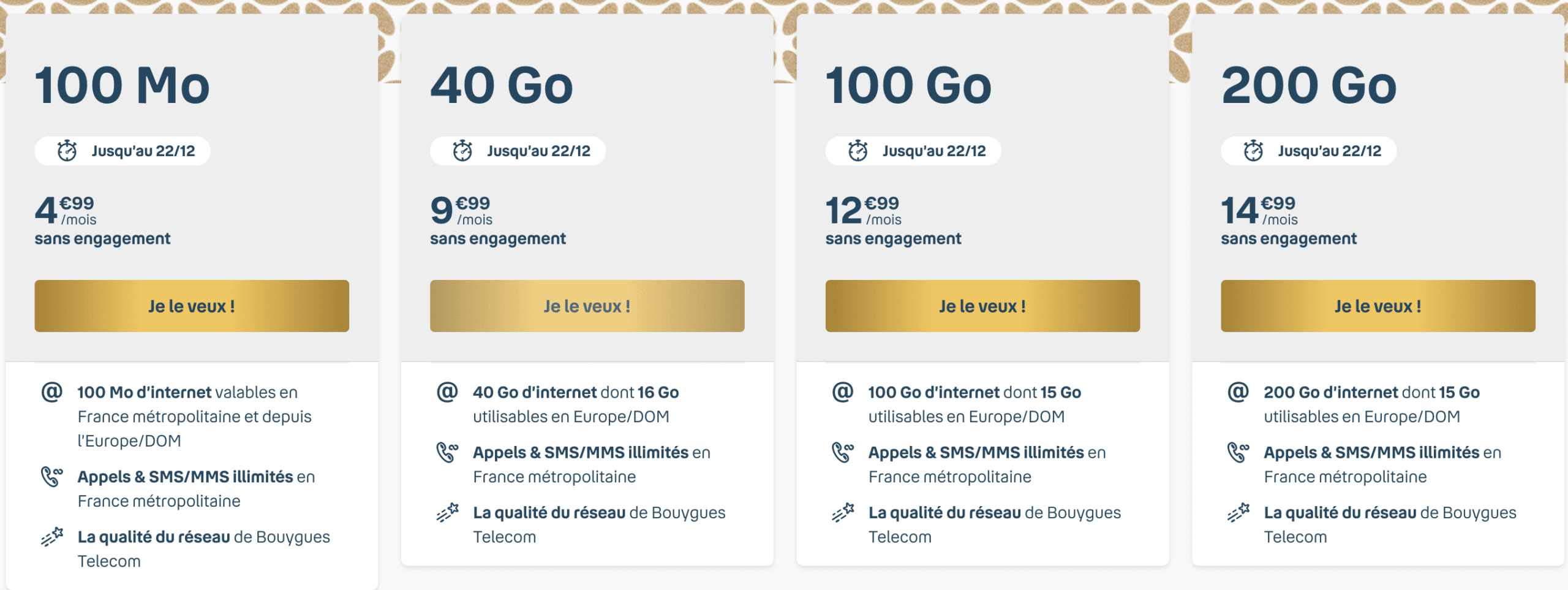Click the phone calls icon on the 40 Go card

449,453
